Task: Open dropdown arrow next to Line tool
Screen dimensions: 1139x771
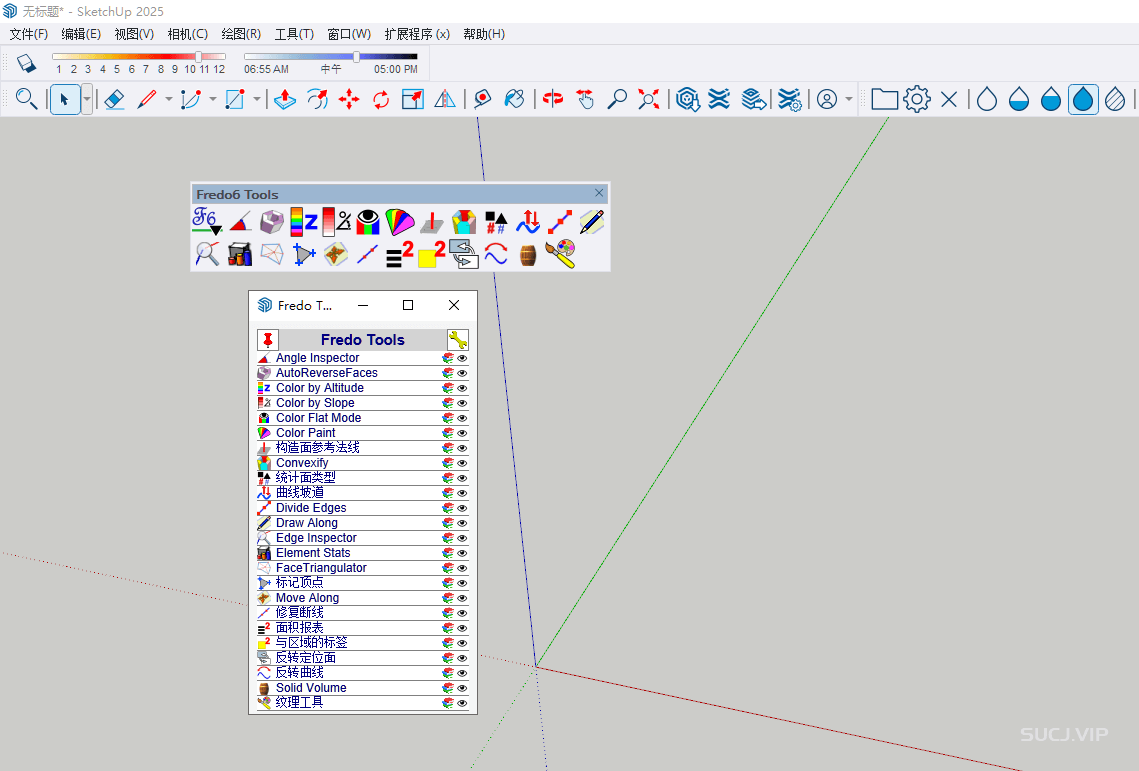Action: pyautogui.click(x=169, y=99)
